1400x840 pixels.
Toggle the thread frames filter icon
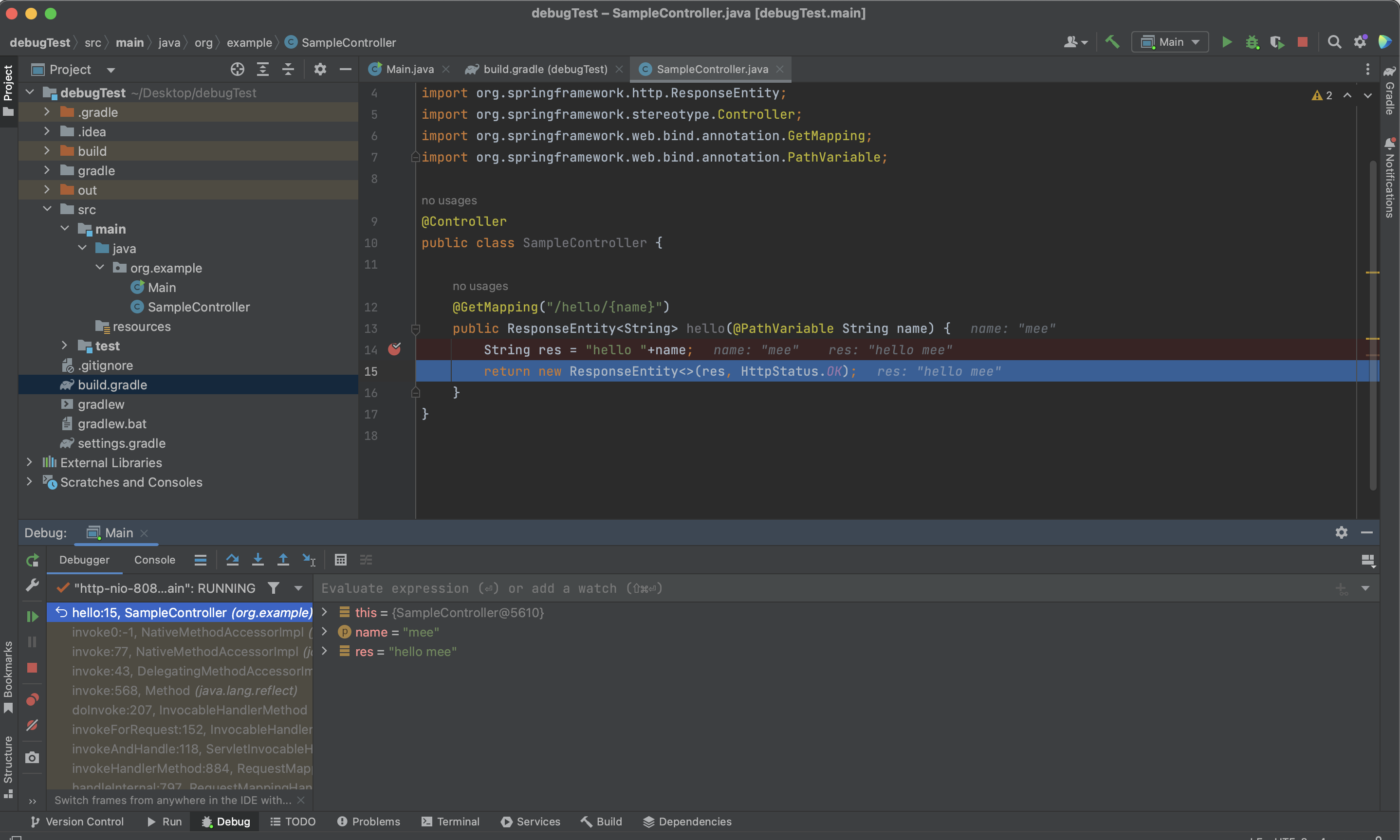(x=274, y=588)
